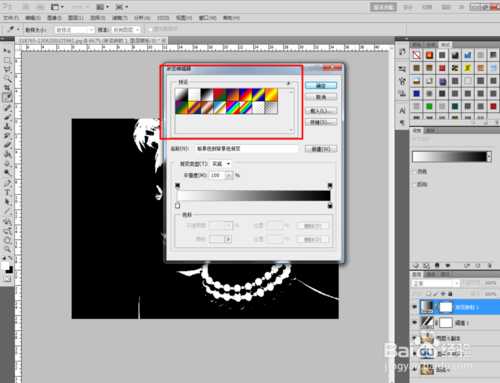Tick the first checkbox below the gradient bar in Adjustments panel
This screenshot has width=500, height=383.
tap(414, 172)
